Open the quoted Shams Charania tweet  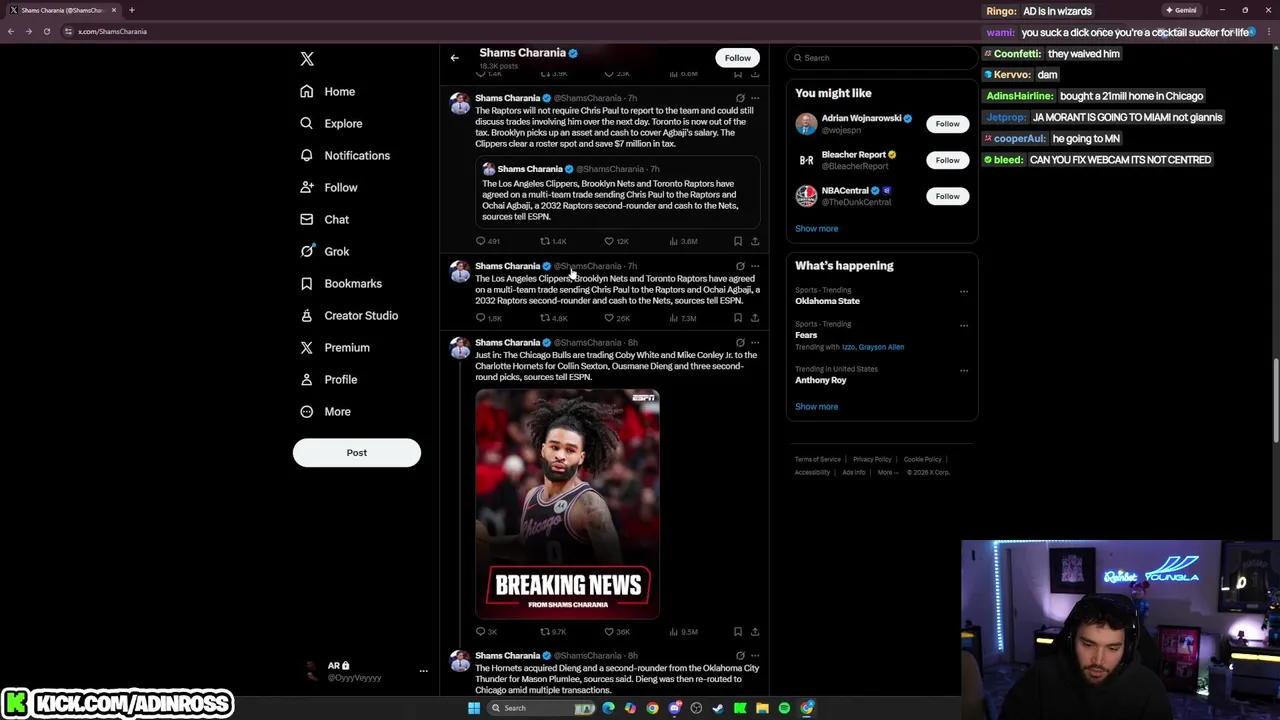[x=618, y=194]
